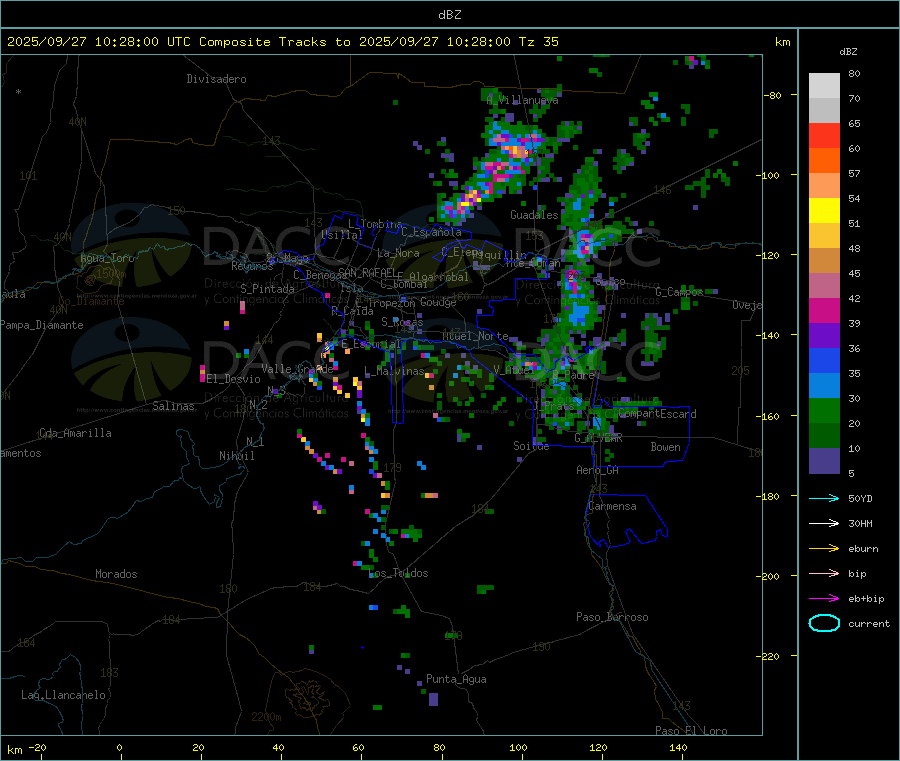
Task: Click the Bowen place label
Action: tap(665, 447)
